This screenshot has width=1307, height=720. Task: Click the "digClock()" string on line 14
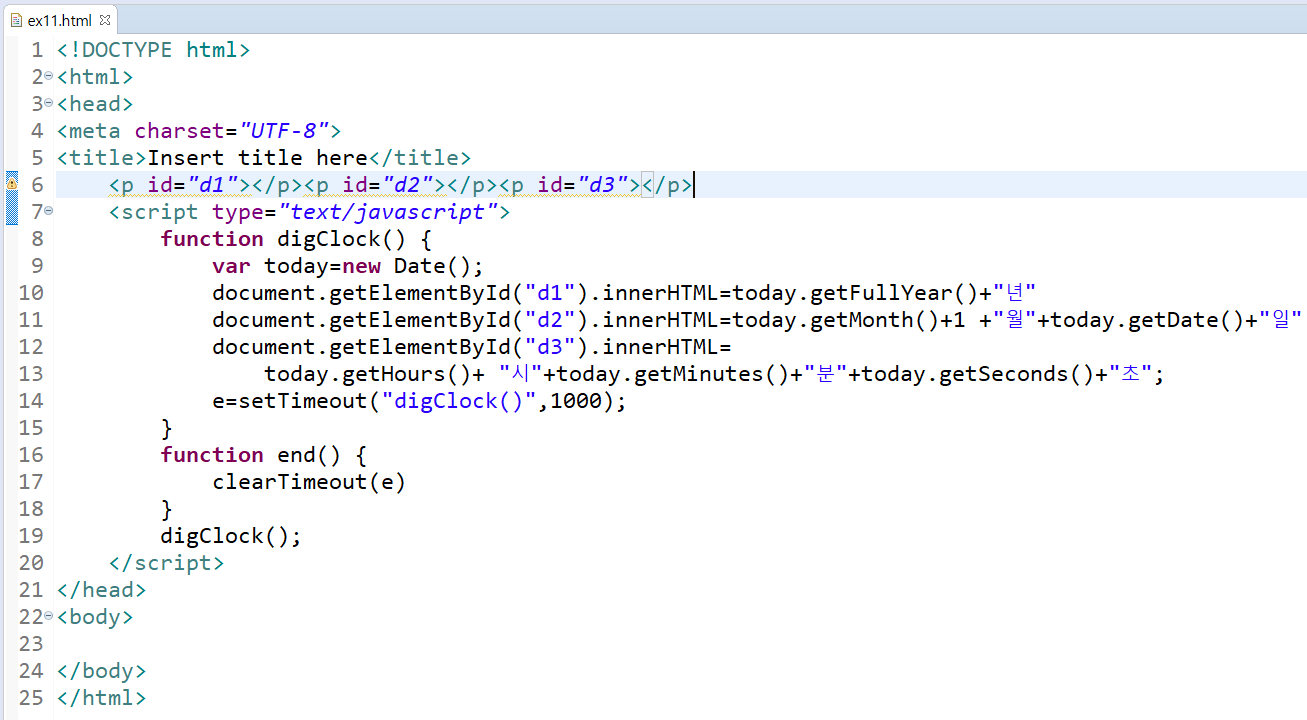(x=459, y=400)
